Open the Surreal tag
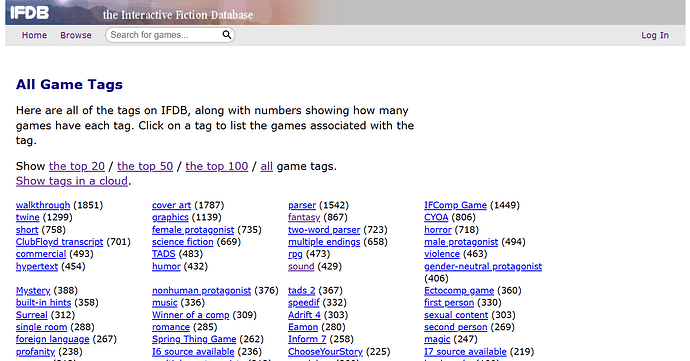This screenshot has height=361, width=690. pos(32,315)
